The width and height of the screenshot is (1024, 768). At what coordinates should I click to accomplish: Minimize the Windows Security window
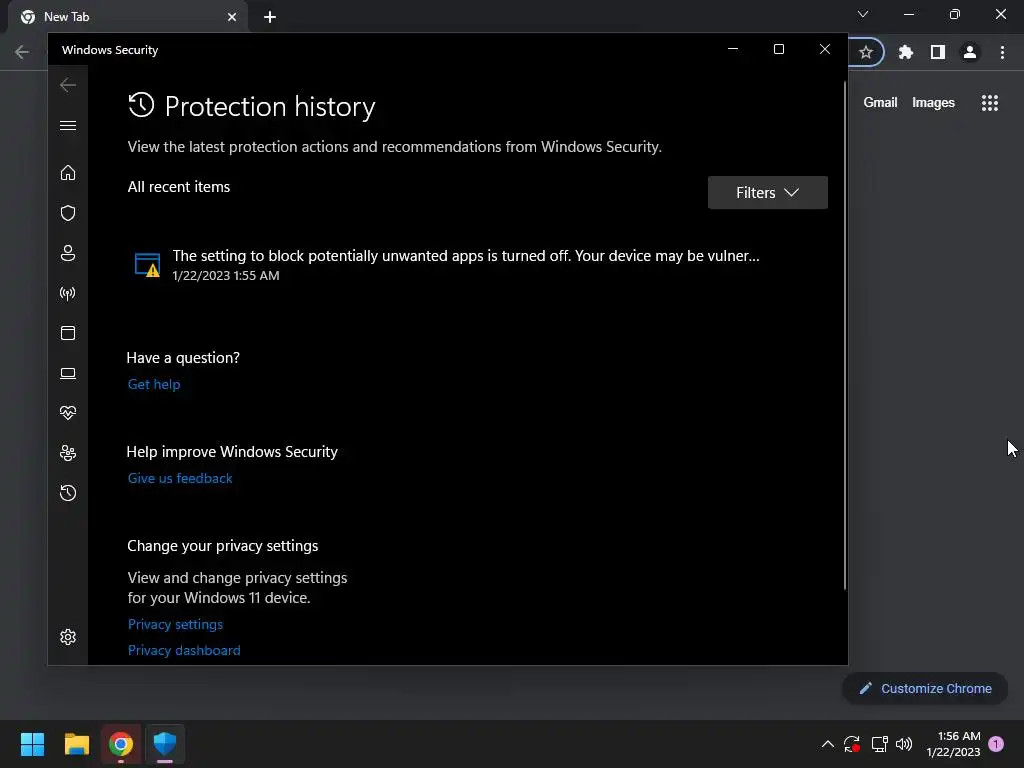coord(733,50)
